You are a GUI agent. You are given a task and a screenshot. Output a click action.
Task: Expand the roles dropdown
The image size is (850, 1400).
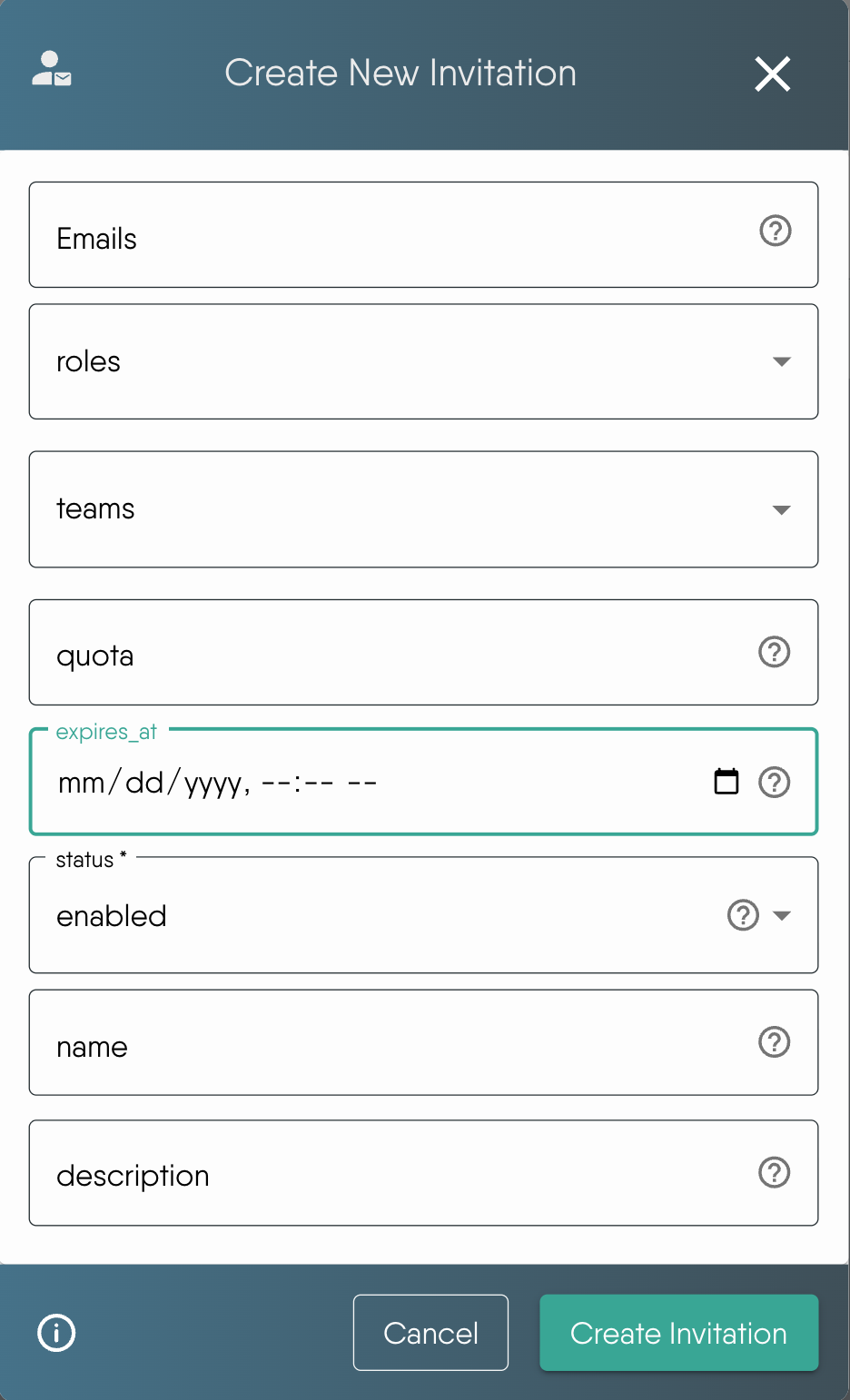(781, 361)
